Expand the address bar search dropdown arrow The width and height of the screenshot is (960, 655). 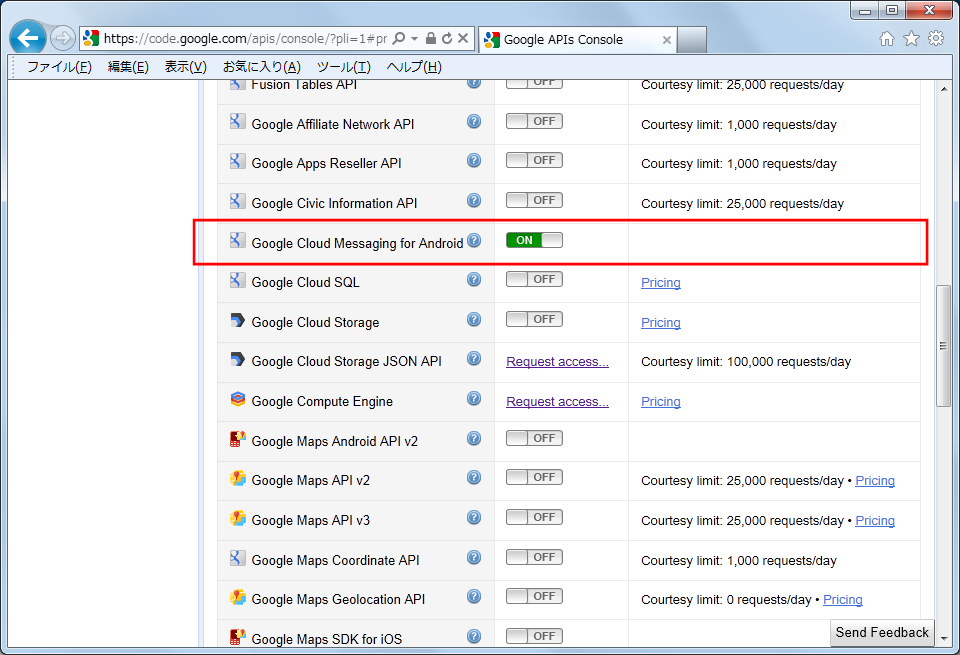(415, 39)
